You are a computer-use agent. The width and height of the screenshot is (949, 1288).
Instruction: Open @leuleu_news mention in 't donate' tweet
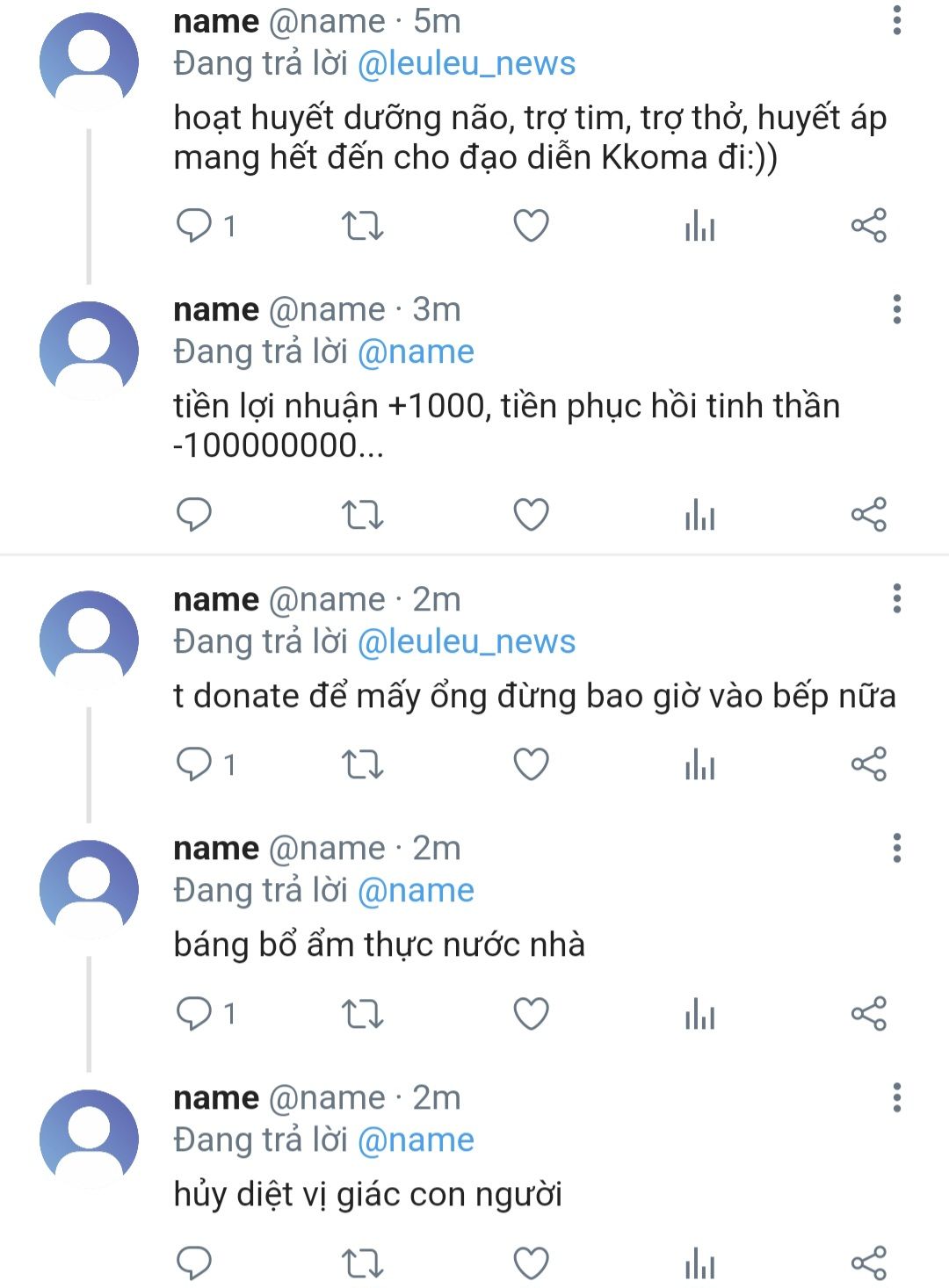pyautogui.click(x=467, y=641)
